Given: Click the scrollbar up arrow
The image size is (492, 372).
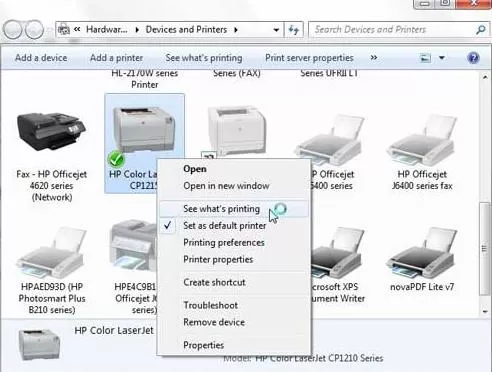Looking at the screenshot, I should 485,77.
